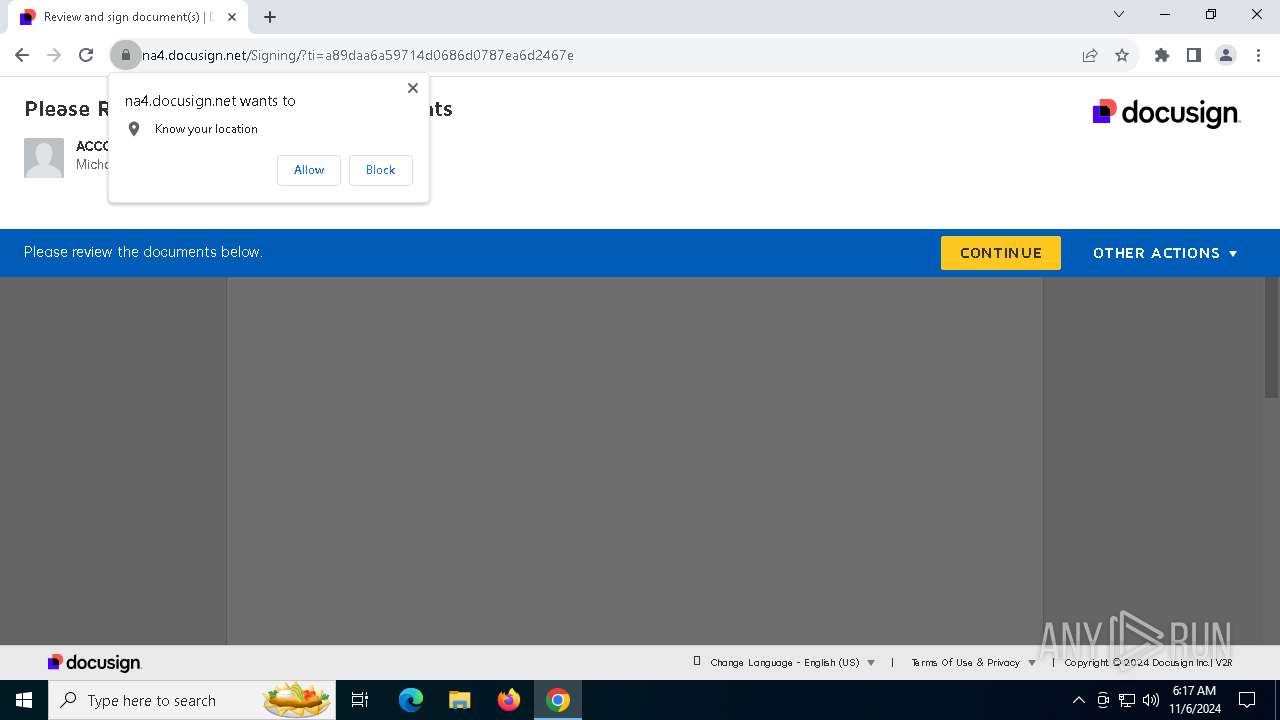The width and height of the screenshot is (1280, 720).
Task: Allow location access for docusign
Action: pyautogui.click(x=309, y=170)
